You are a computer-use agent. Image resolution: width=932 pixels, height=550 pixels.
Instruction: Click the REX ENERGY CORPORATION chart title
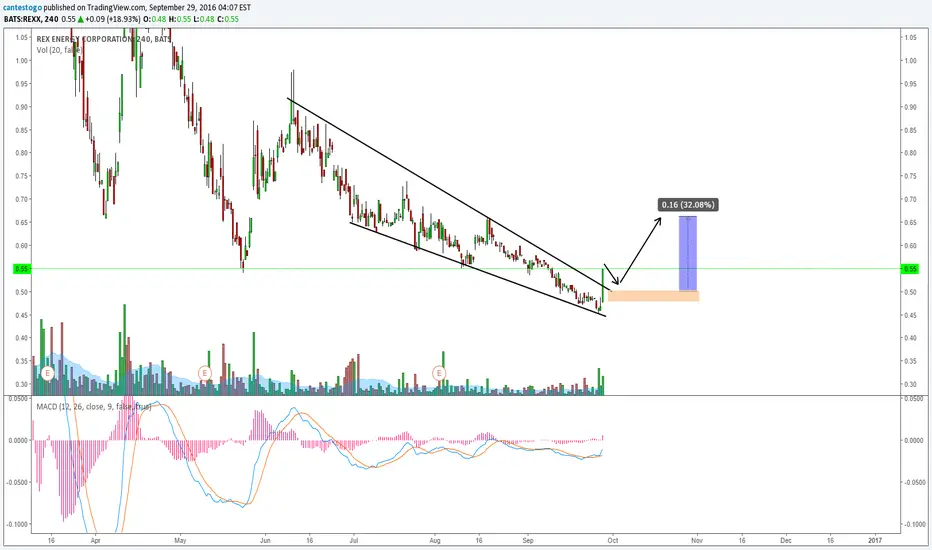coord(103,39)
